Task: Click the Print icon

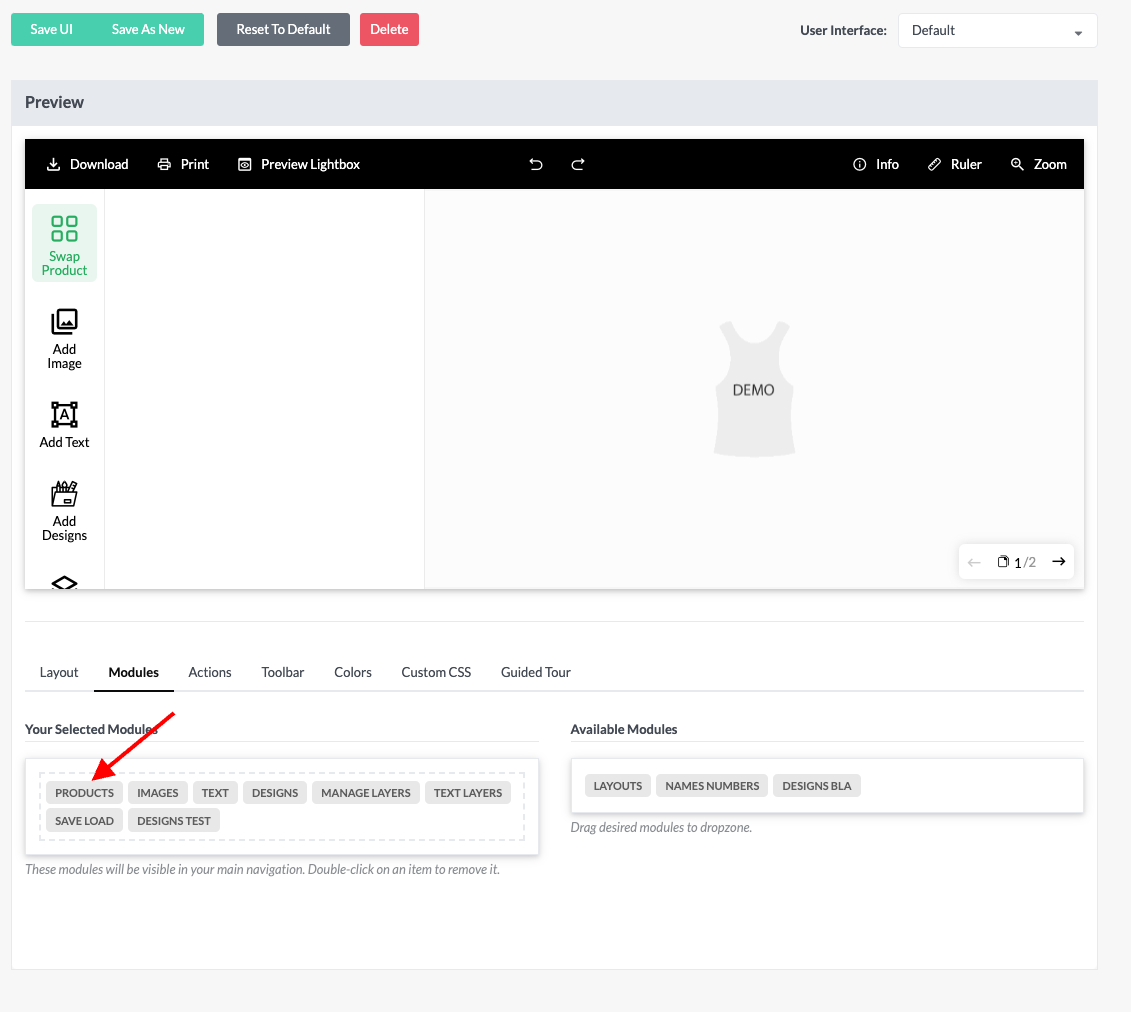Action: (164, 164)
